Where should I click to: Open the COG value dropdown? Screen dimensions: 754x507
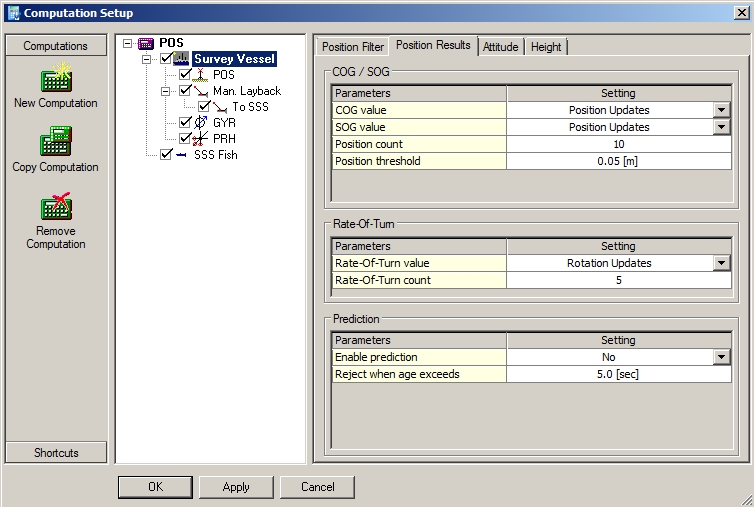click(x=720, y=110)
